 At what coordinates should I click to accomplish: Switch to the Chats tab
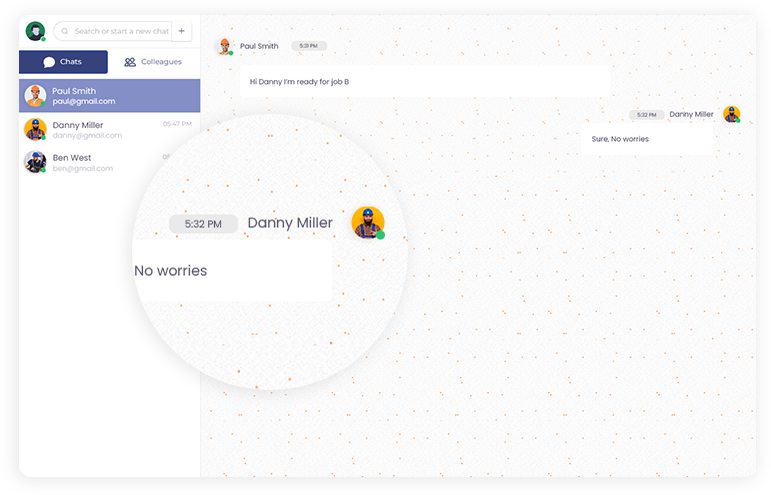(63, 62)
